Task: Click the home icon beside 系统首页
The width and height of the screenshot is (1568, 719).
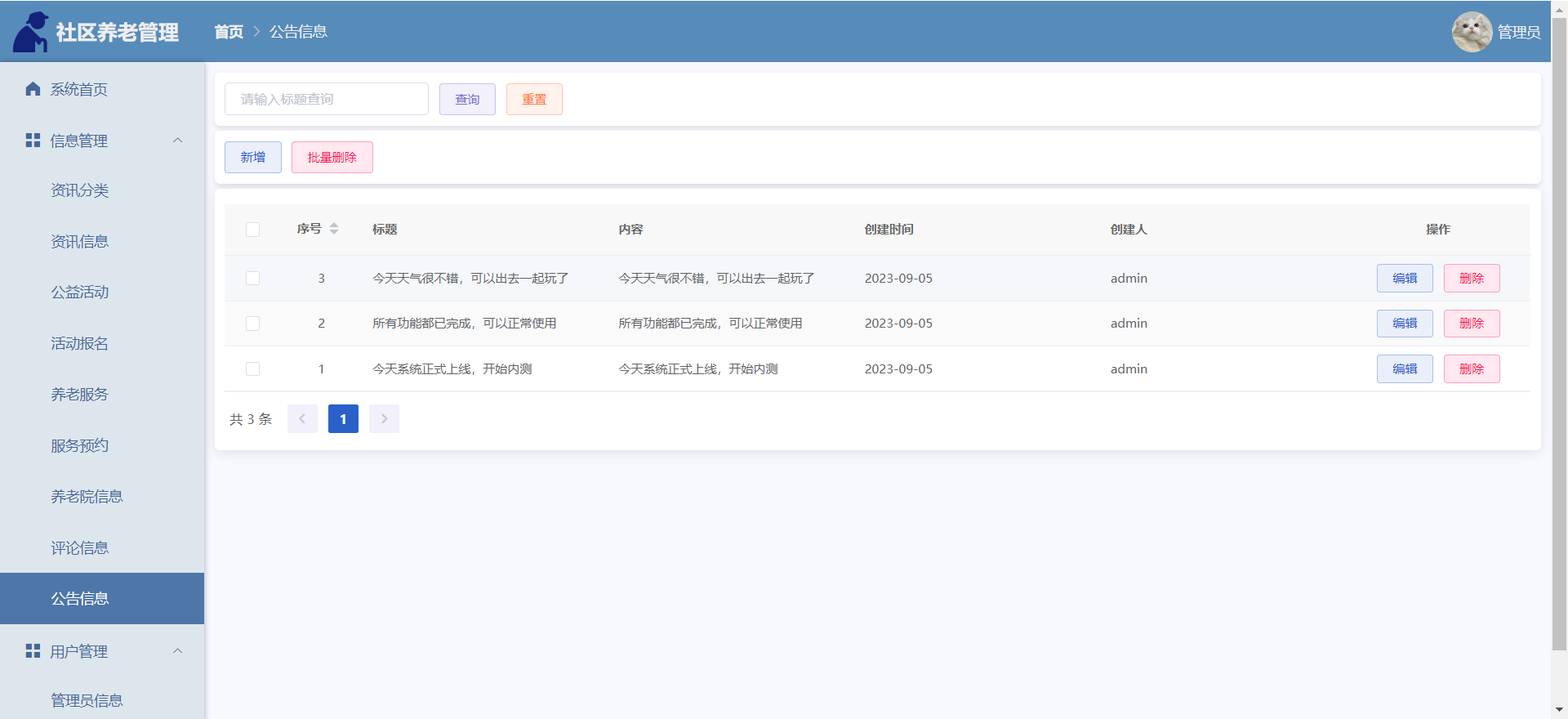Action: [33, 89]
